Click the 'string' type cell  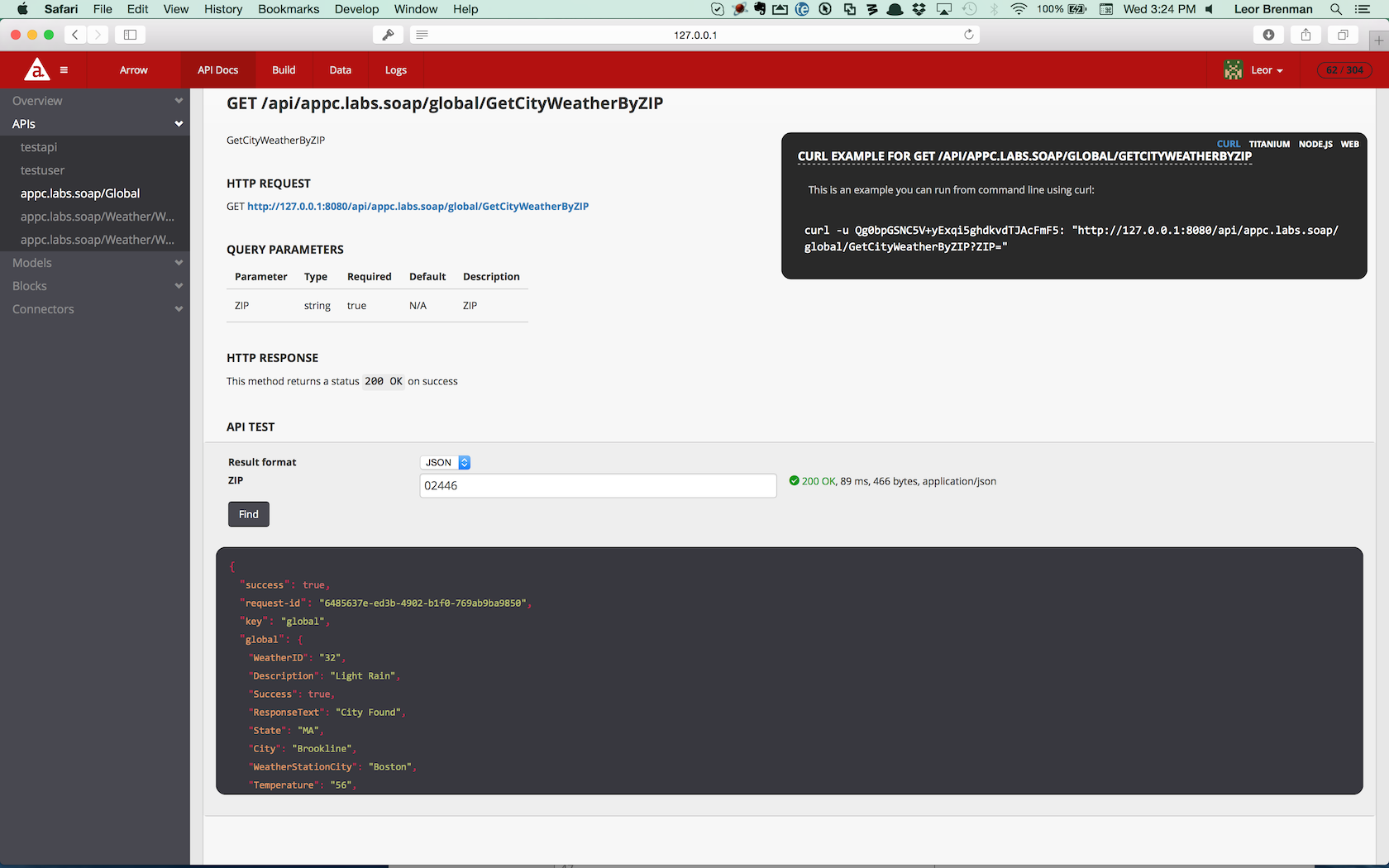point(317,306)
